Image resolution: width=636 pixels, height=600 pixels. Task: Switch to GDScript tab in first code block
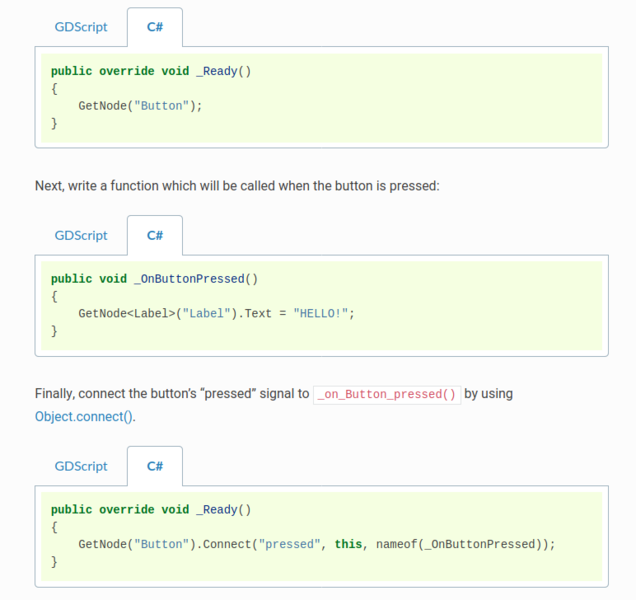click(x=81, y=27)
